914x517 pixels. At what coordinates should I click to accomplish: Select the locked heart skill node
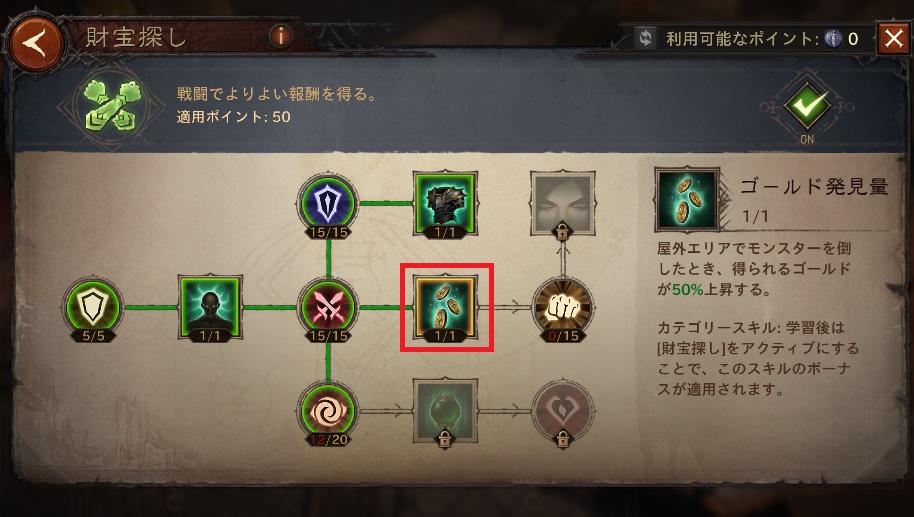point(563,412)
